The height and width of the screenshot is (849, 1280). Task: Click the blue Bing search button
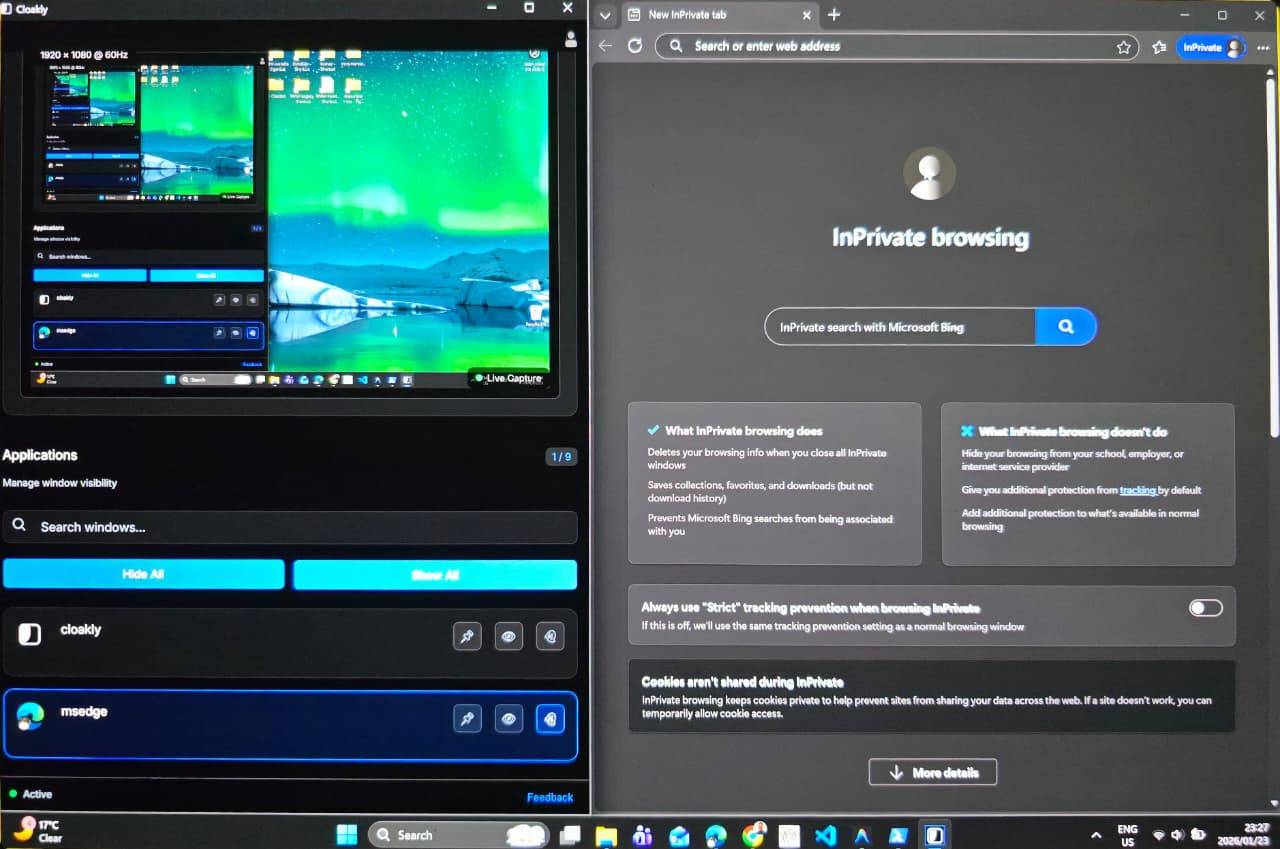tap(1066, 326)
